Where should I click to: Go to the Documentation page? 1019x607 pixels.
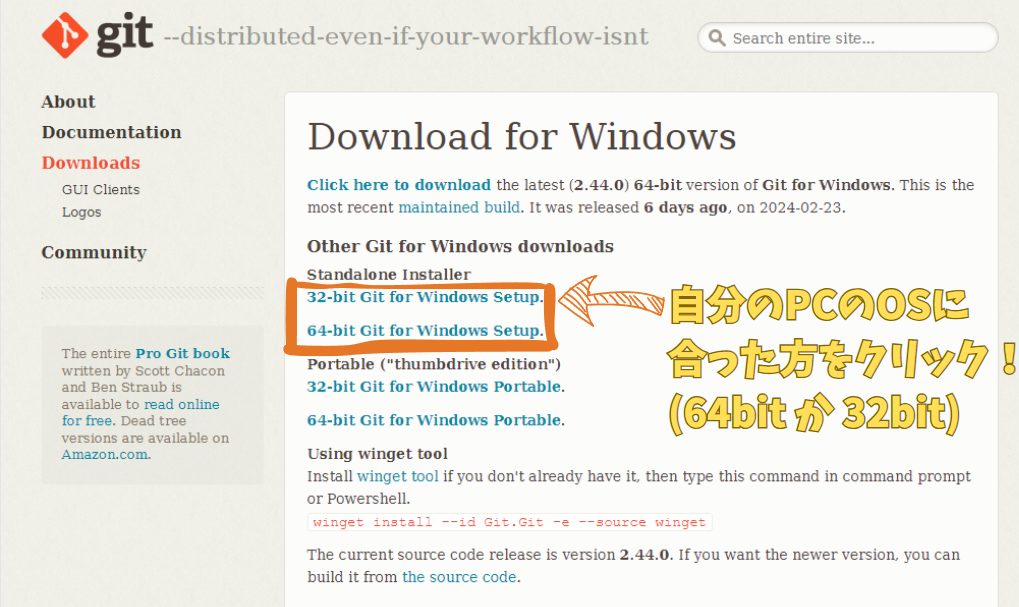coord(111,132)
